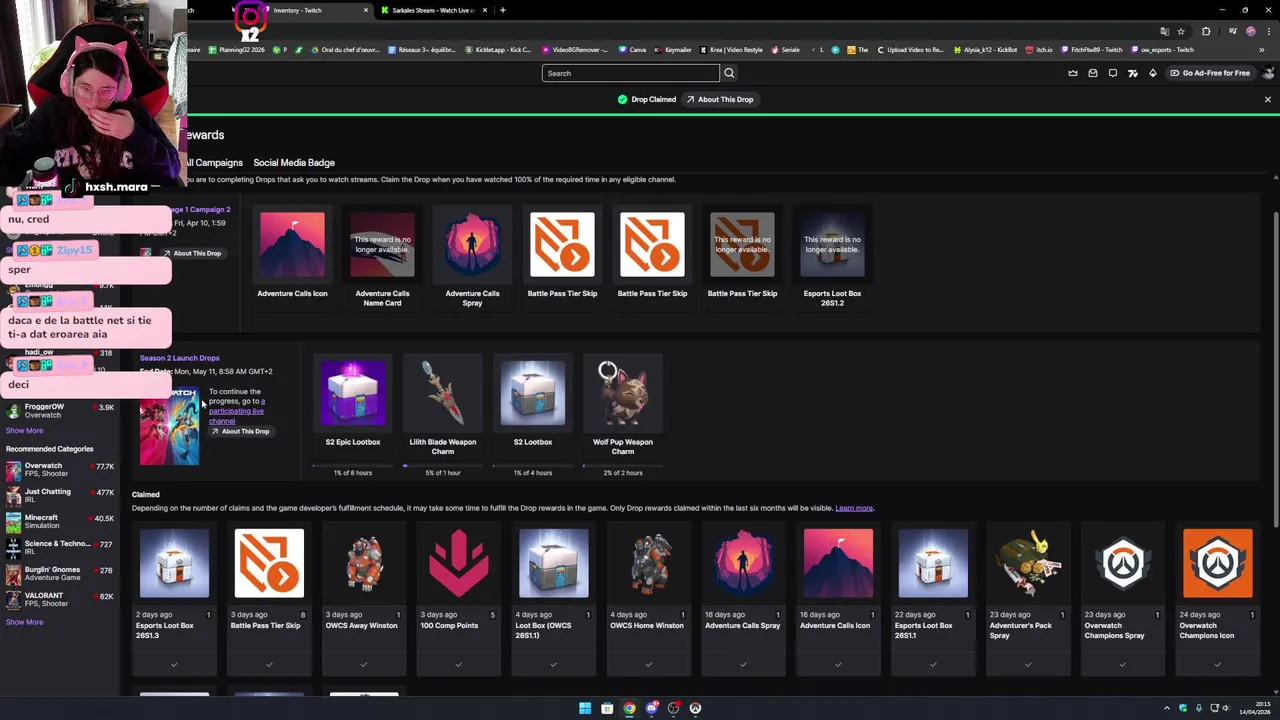The image size is (1280, 720).
Task: Open FroggerOW channel in sidebar
Action: (x=60, y=410)
